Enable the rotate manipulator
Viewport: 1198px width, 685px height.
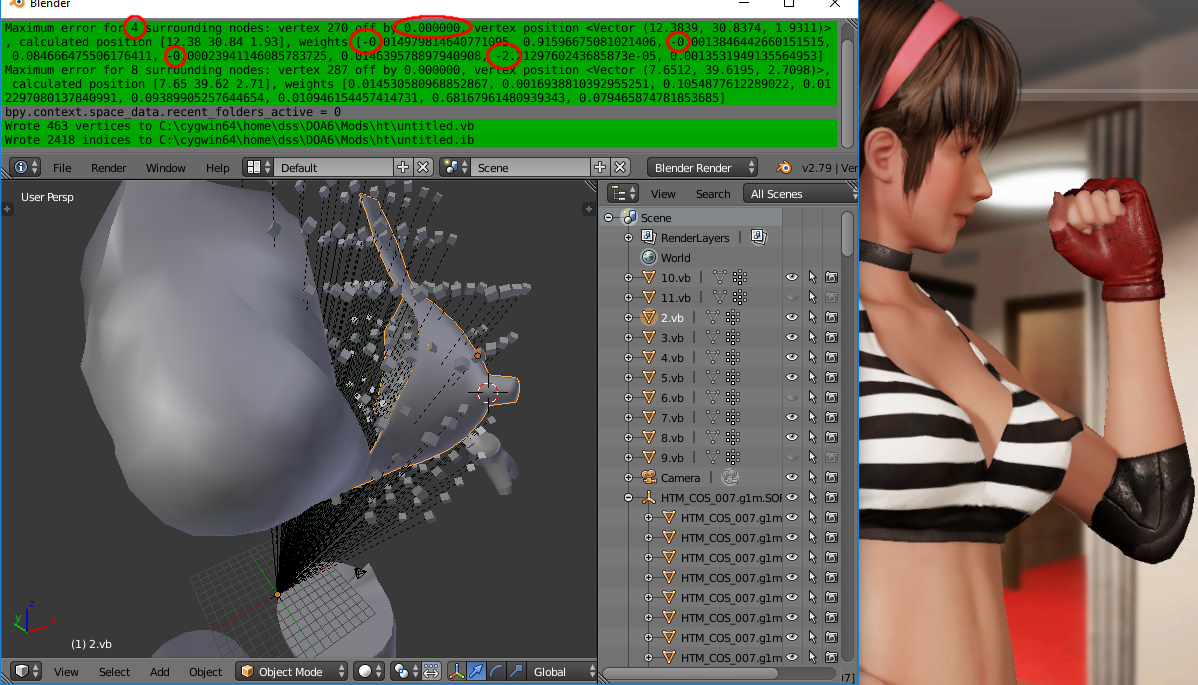pos(496,671)
